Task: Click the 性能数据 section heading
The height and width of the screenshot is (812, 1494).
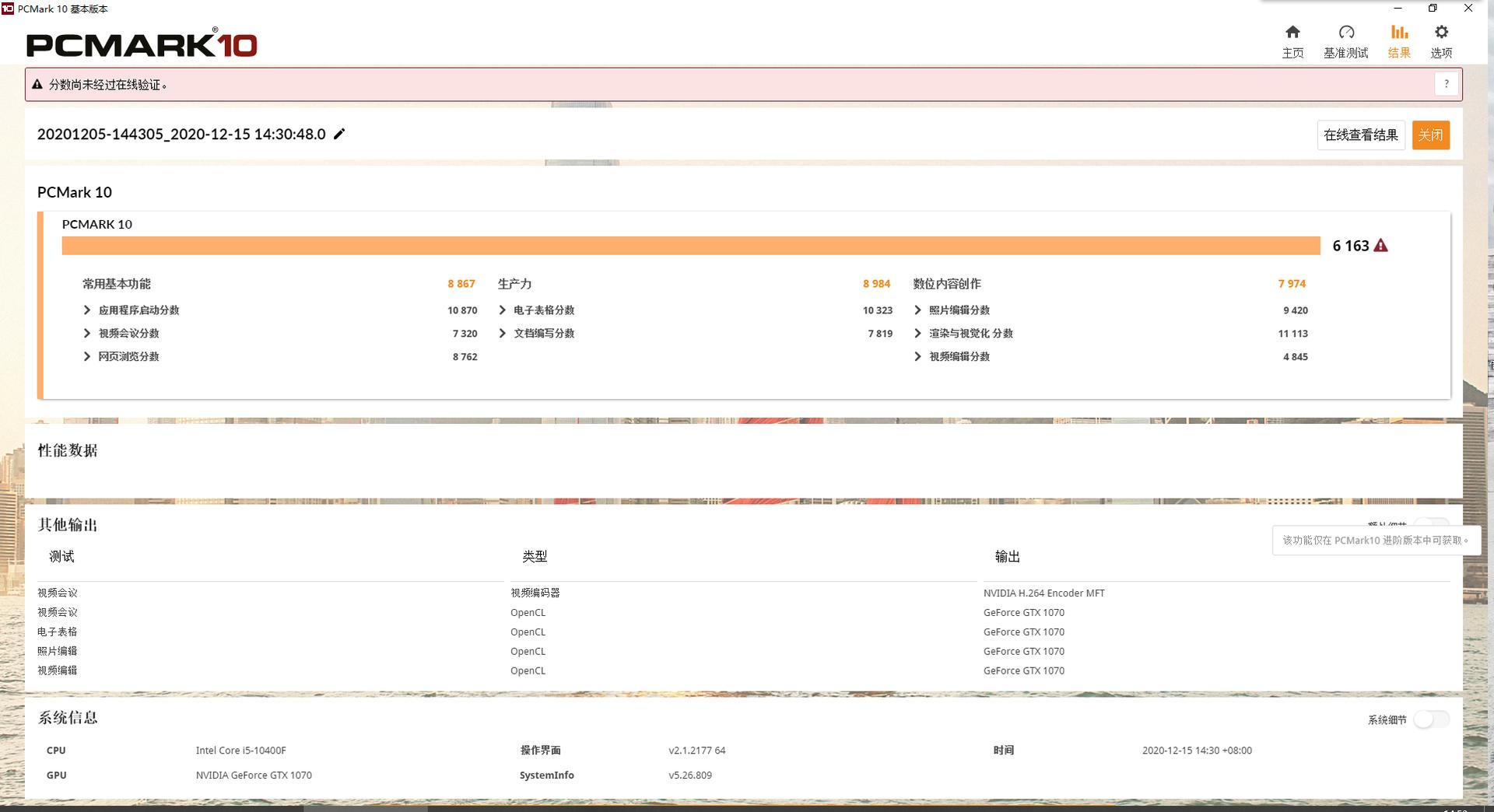Action: tap(68, 450)
